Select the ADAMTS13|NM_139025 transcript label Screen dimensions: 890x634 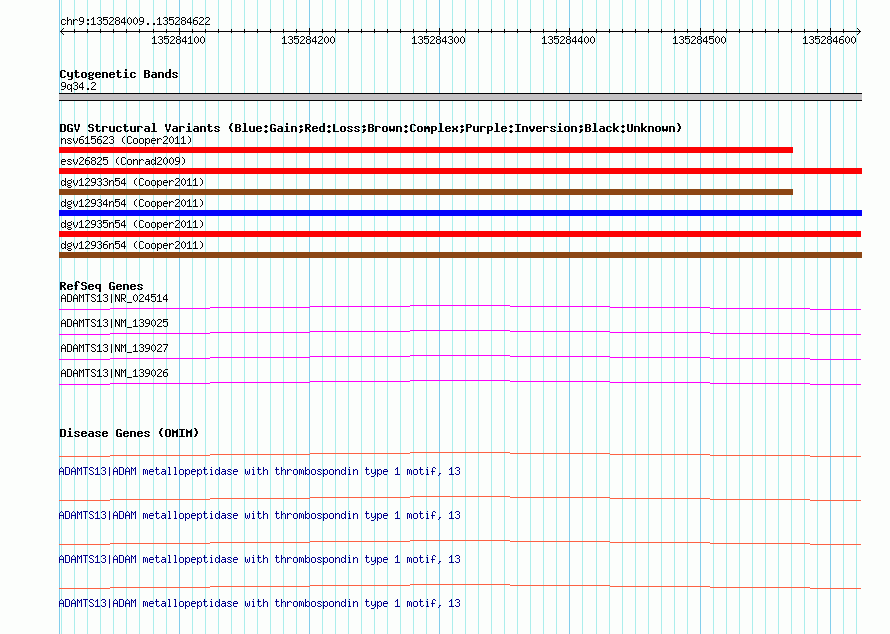114,323
